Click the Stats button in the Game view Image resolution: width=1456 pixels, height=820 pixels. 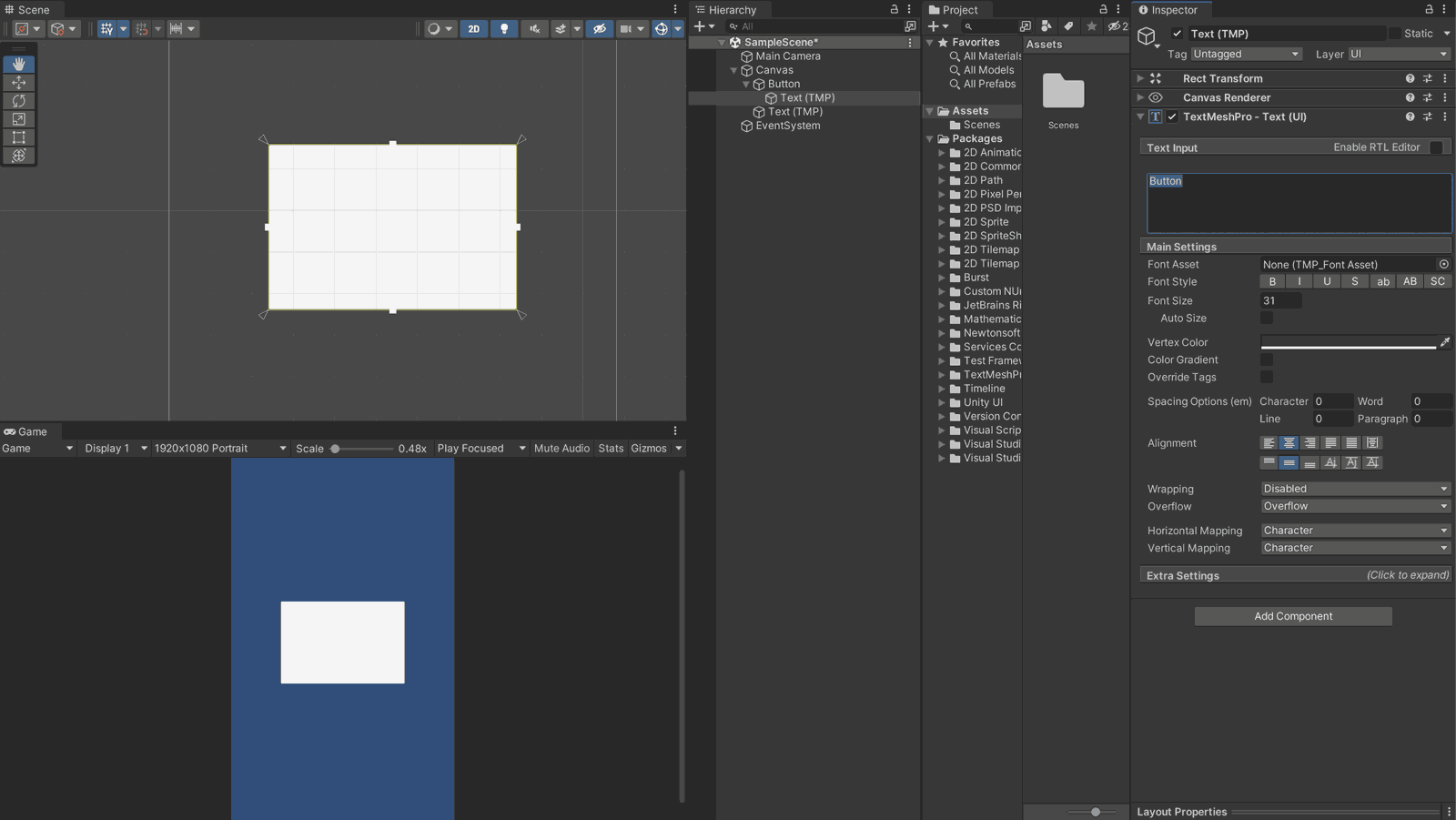[x=611, y=448]
